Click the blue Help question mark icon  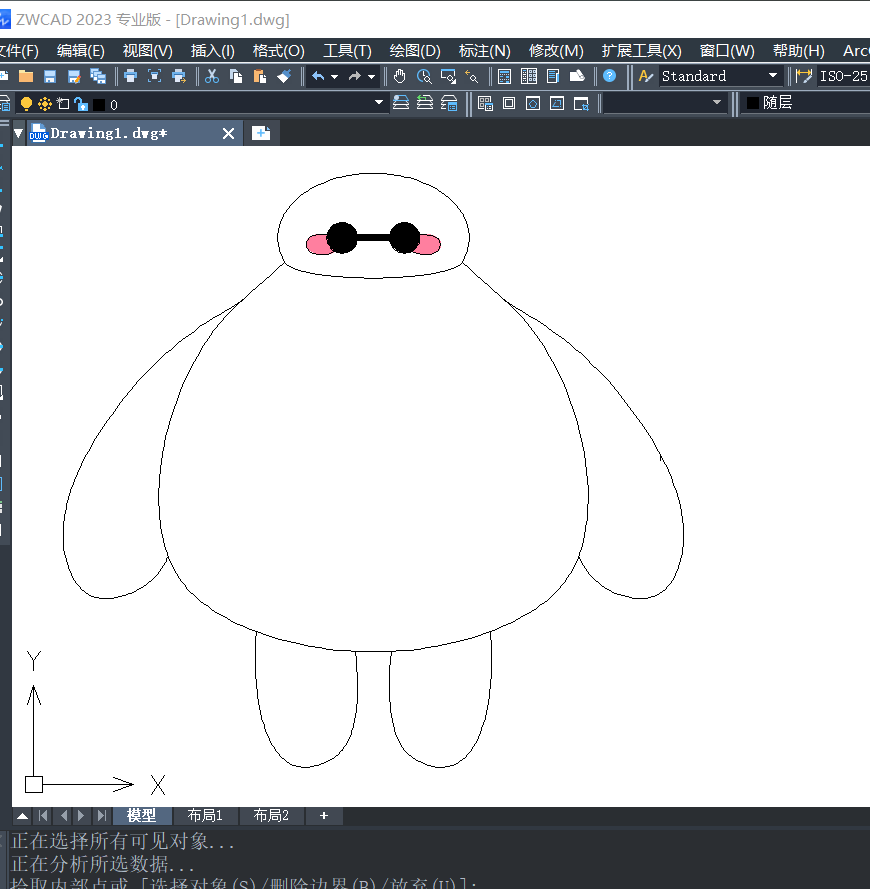(x=610, y=76)
